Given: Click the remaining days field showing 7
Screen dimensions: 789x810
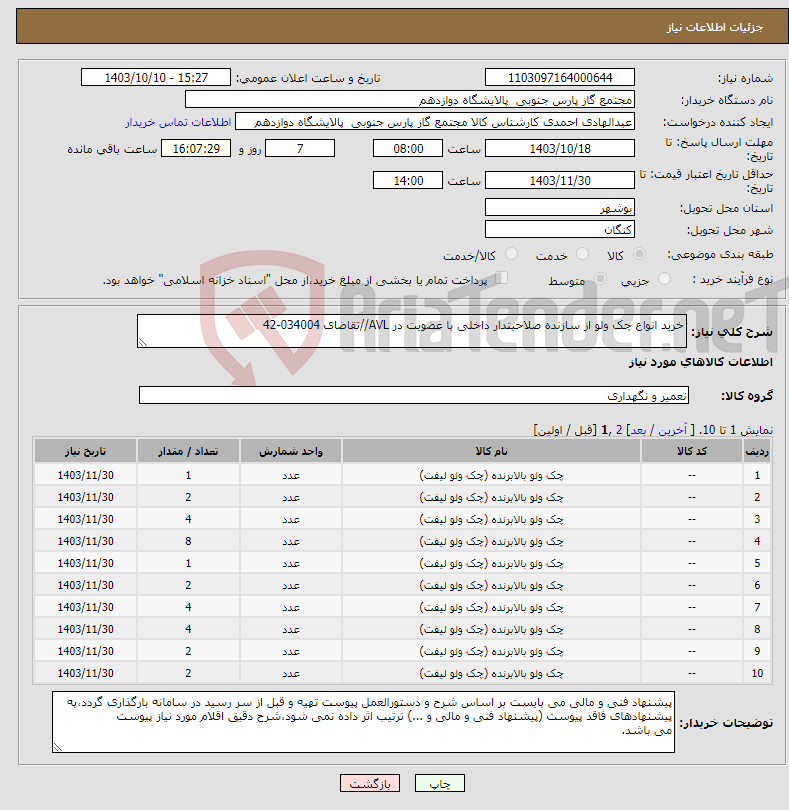Looking at the screenshot, I should pos(300,148).
